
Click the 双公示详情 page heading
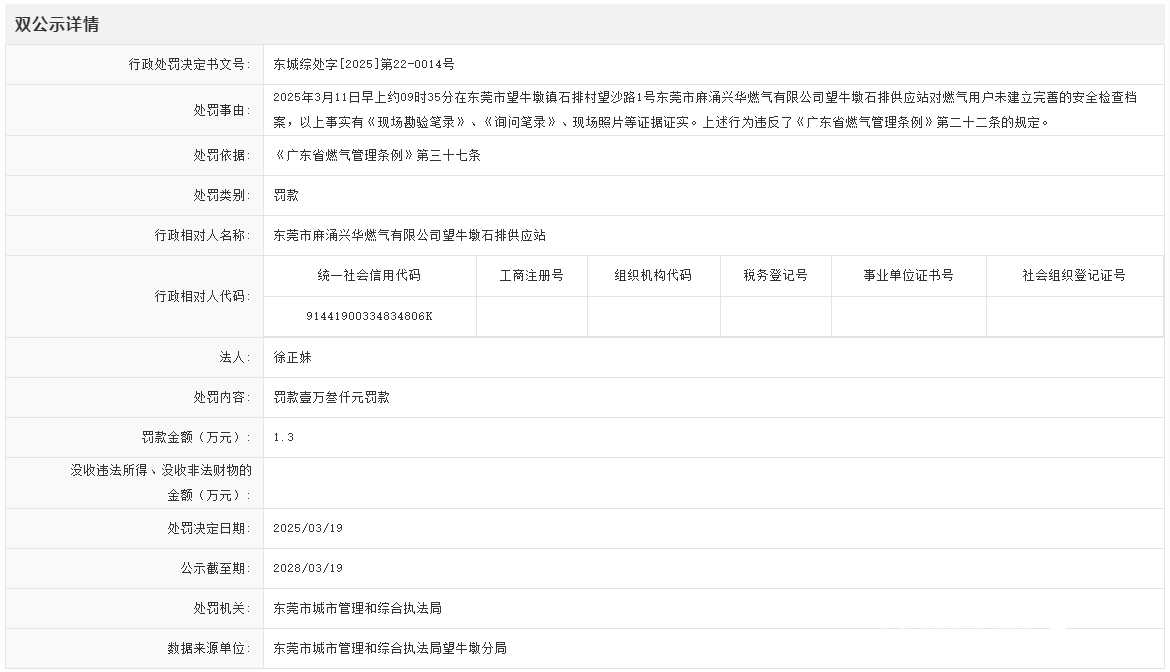(x=57, y=25)
